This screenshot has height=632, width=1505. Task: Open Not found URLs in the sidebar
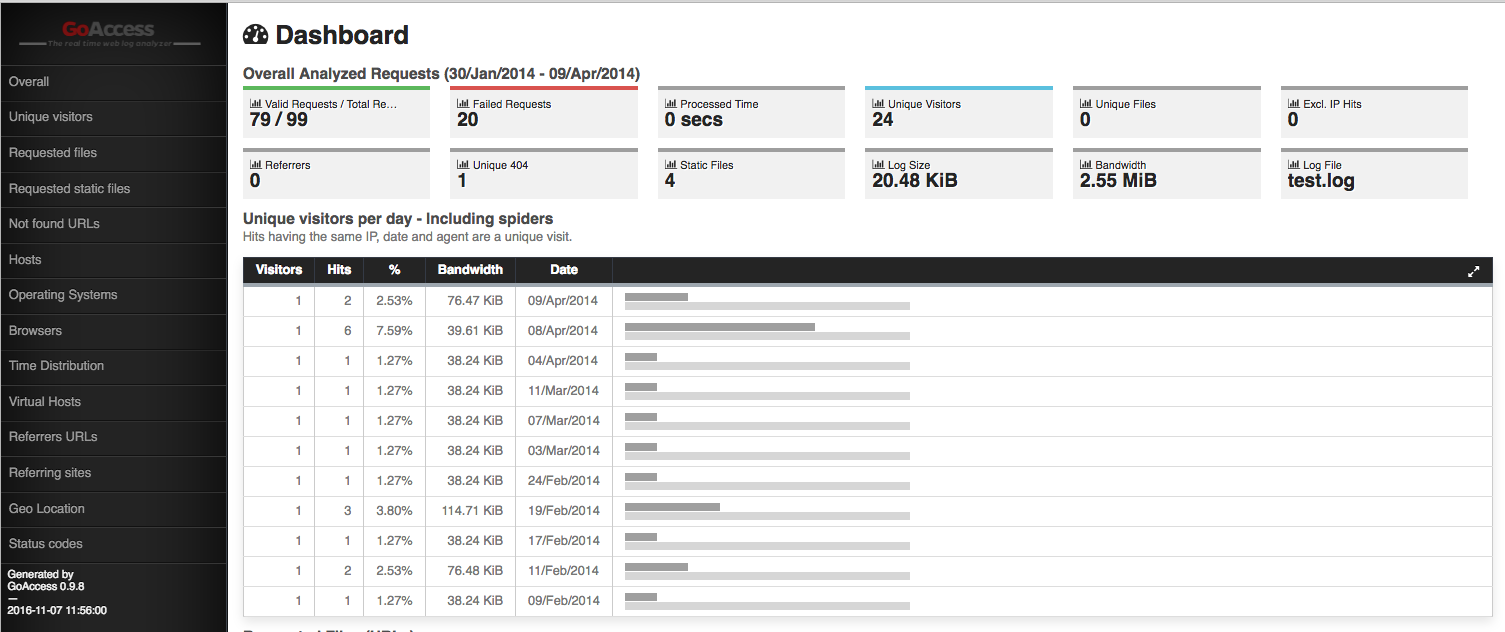coord(113,224)
